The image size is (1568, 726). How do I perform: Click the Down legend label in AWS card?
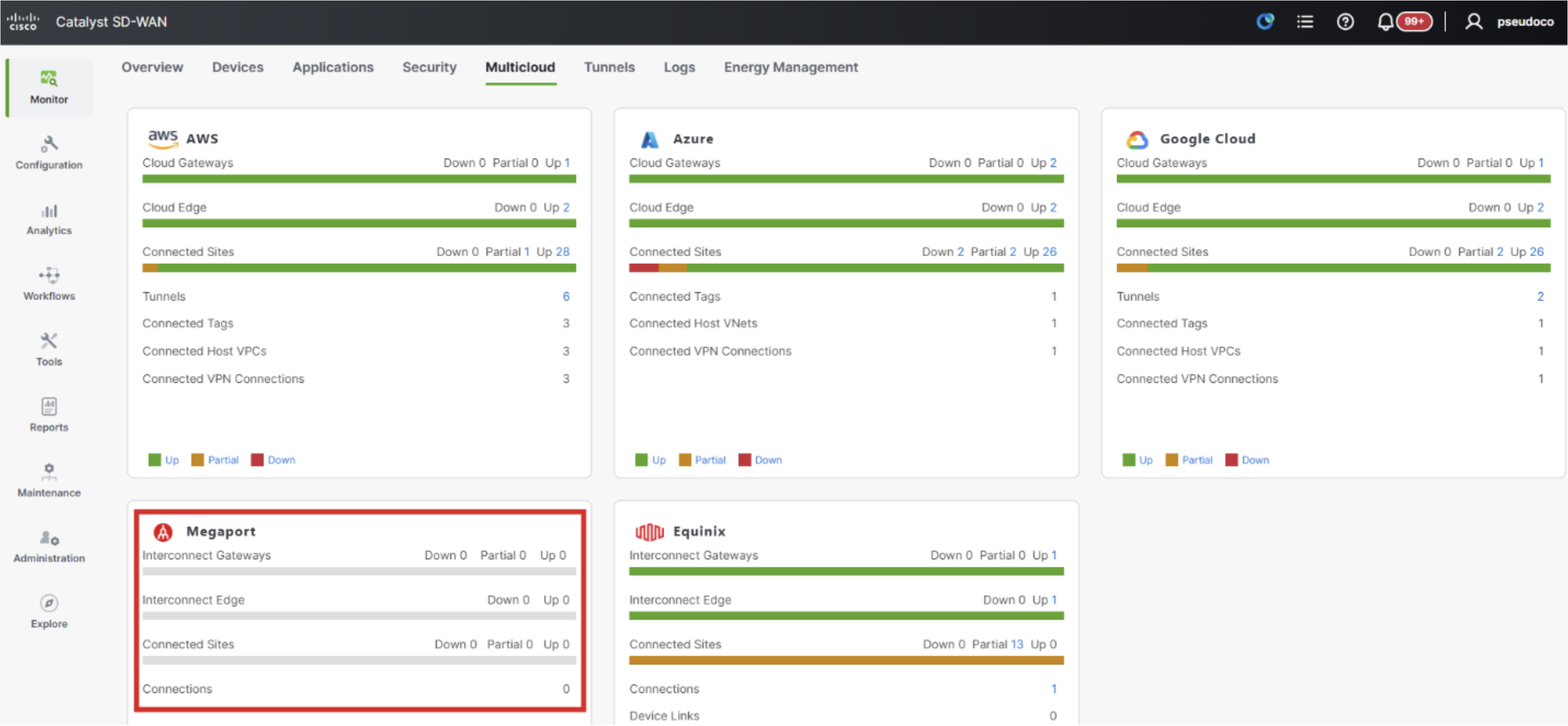point(281,460)
